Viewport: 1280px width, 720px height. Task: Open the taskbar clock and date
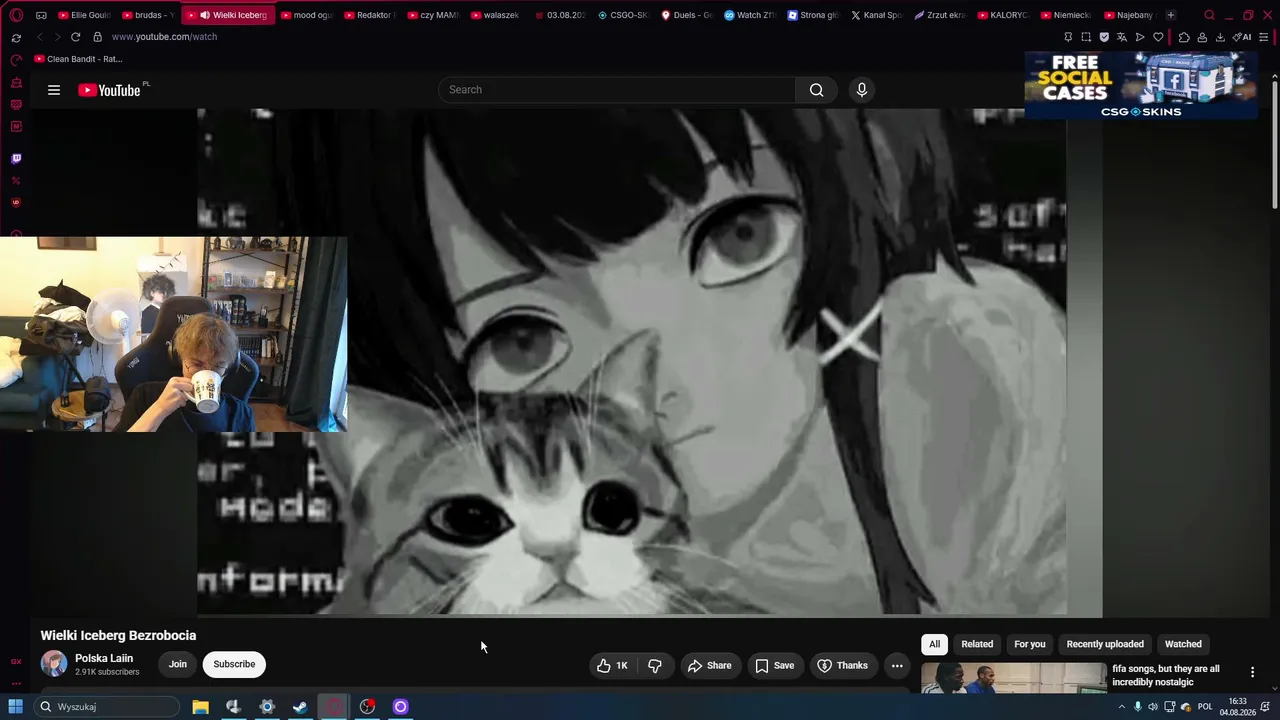pos(1238,707)
